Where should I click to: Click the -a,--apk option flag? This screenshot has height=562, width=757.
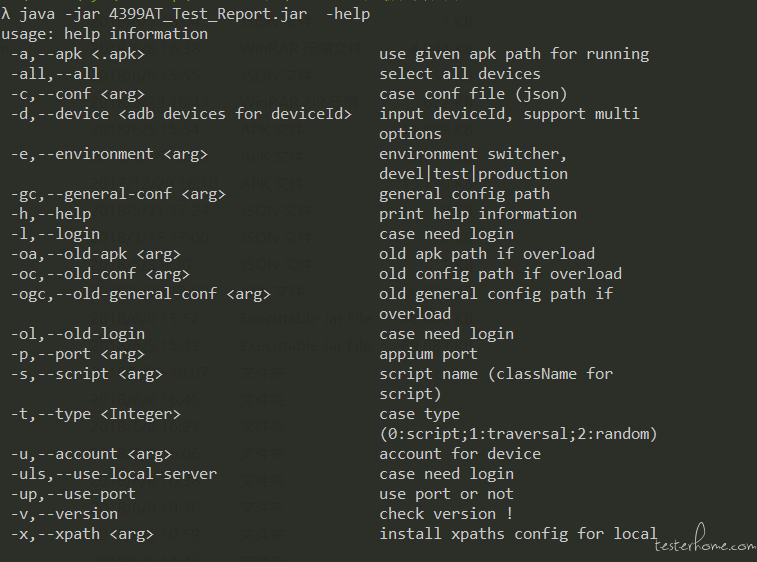[78, 54]
